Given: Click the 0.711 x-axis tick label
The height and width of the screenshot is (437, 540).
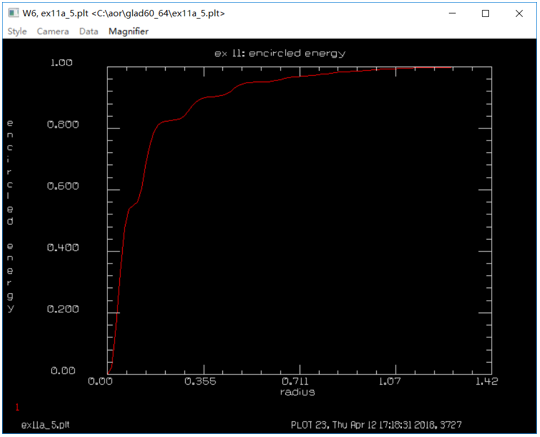Looking at the screenshot, I should [x=295, y=381].
